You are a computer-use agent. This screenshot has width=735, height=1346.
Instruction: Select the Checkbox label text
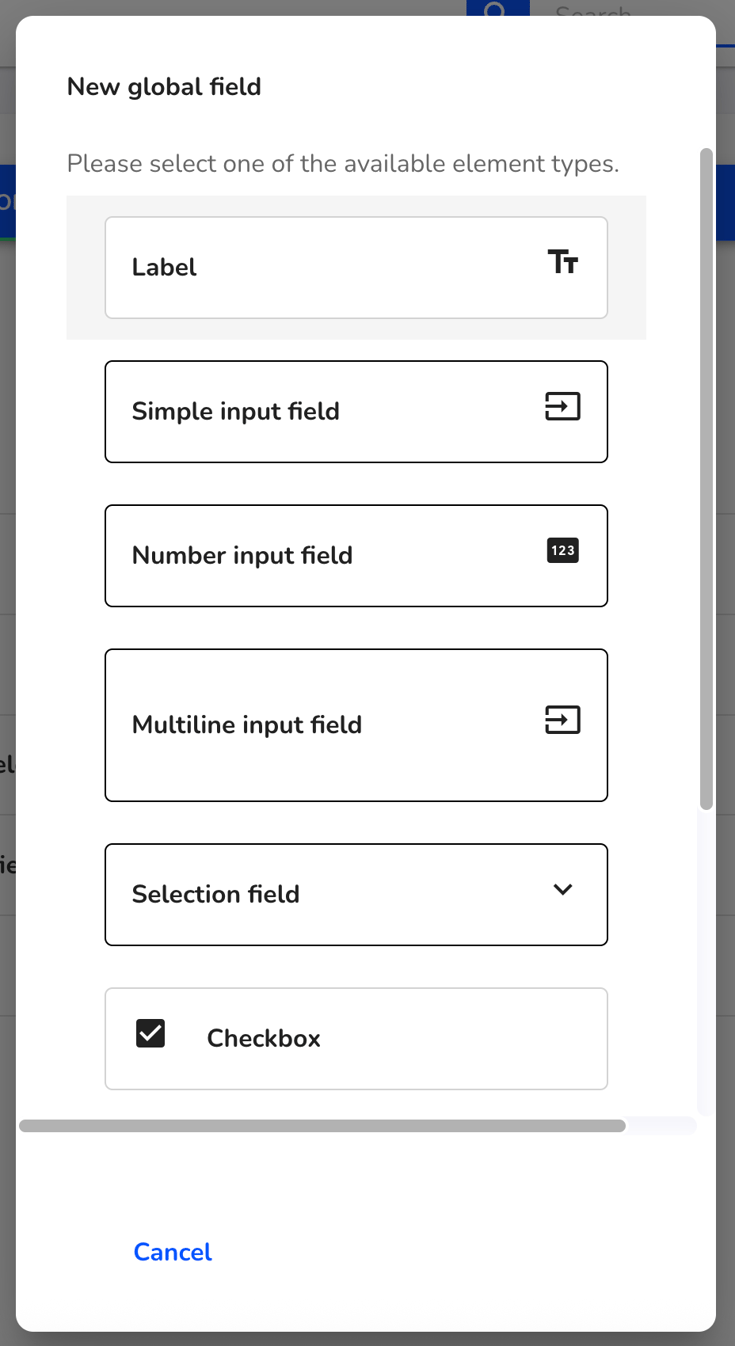[x=264, y=1038]
